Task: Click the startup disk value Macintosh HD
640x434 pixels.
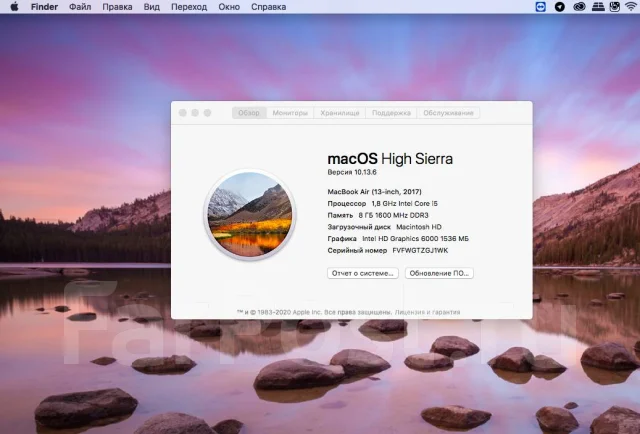Action: [419, 227]
